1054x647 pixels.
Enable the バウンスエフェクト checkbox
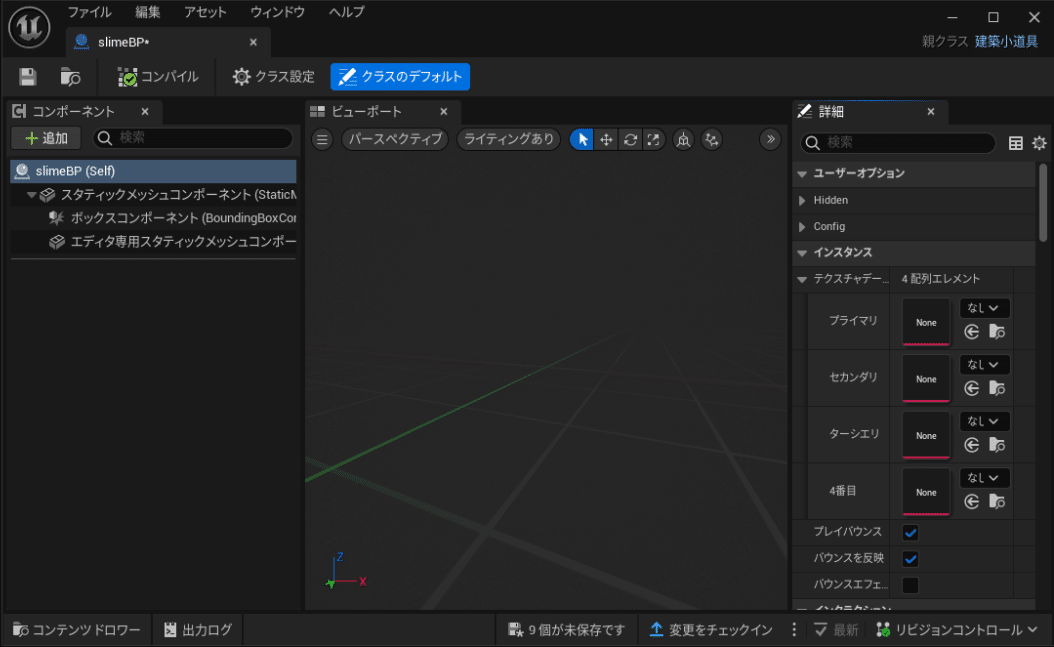(x=910, y=585)
